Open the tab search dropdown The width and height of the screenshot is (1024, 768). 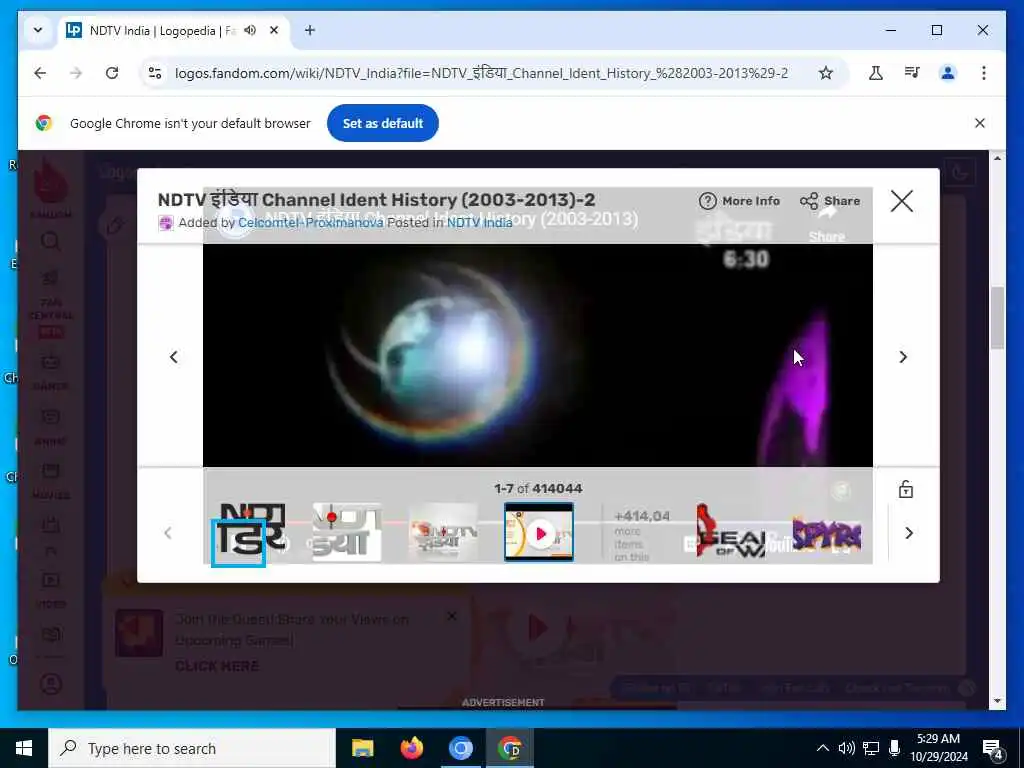pos(38,31)
